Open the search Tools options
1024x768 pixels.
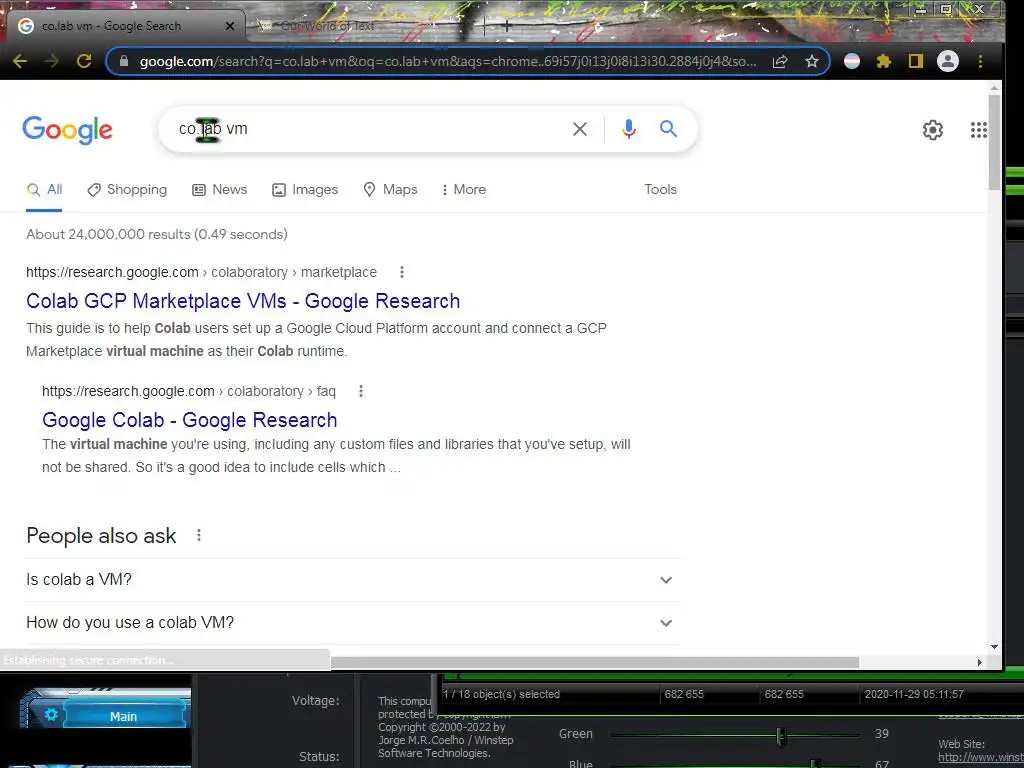[660, 189]
